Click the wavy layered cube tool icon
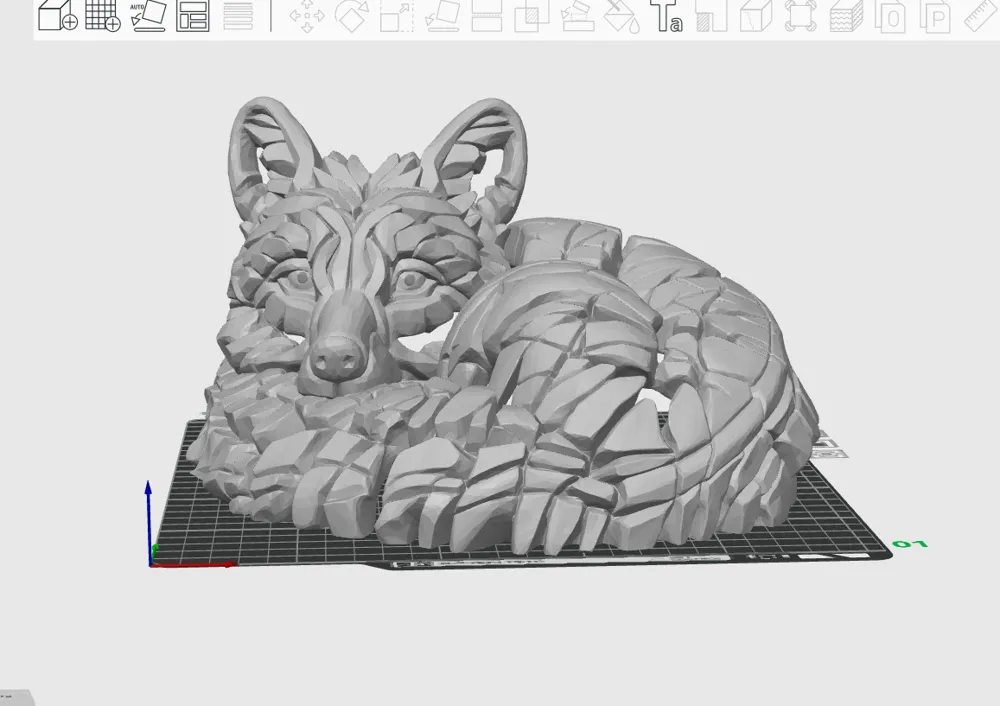Viewport: 1000px width, 706px height. point(846,15)
